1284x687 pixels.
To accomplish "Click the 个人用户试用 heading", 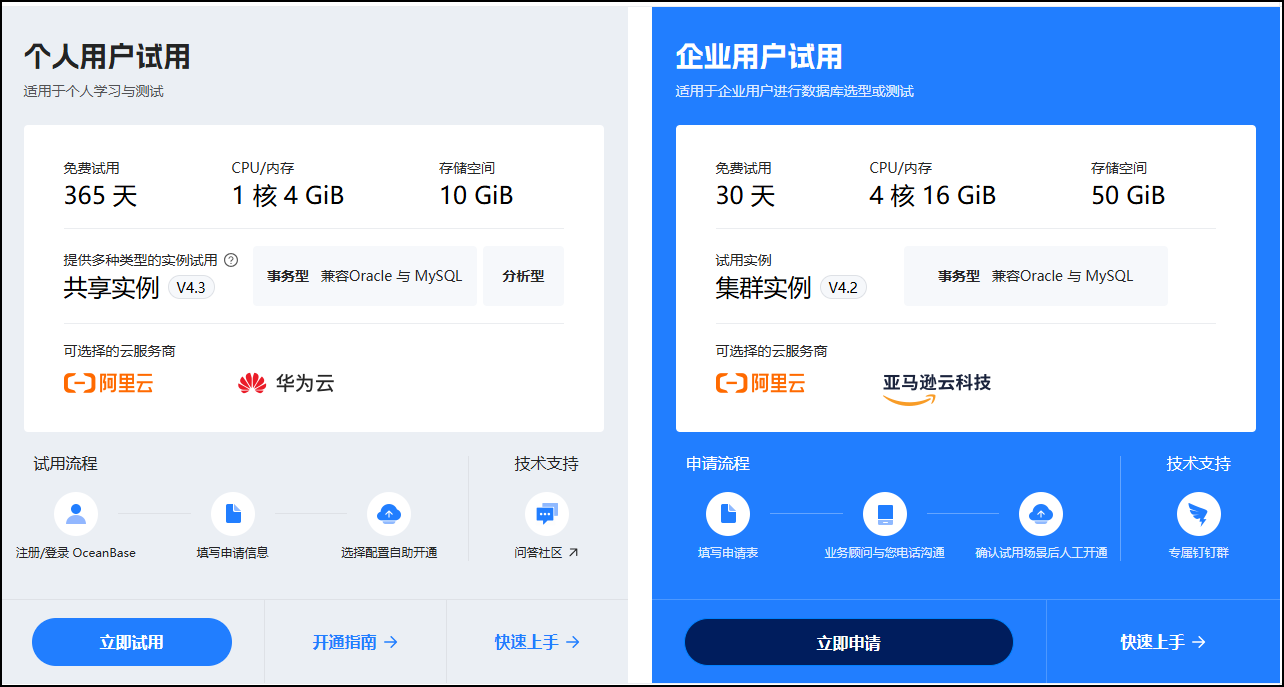I will [x=107, y=56].
